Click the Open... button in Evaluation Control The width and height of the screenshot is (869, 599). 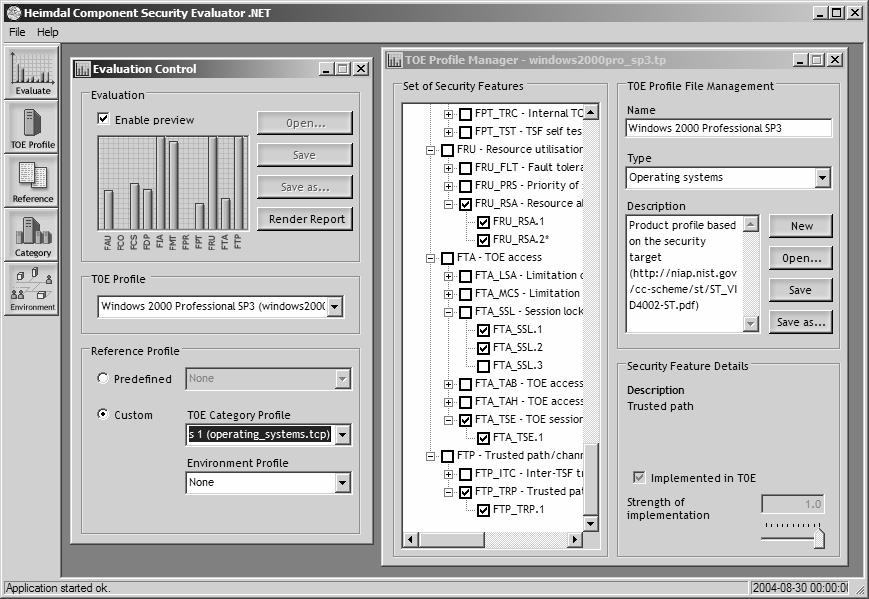coord(305,123)
